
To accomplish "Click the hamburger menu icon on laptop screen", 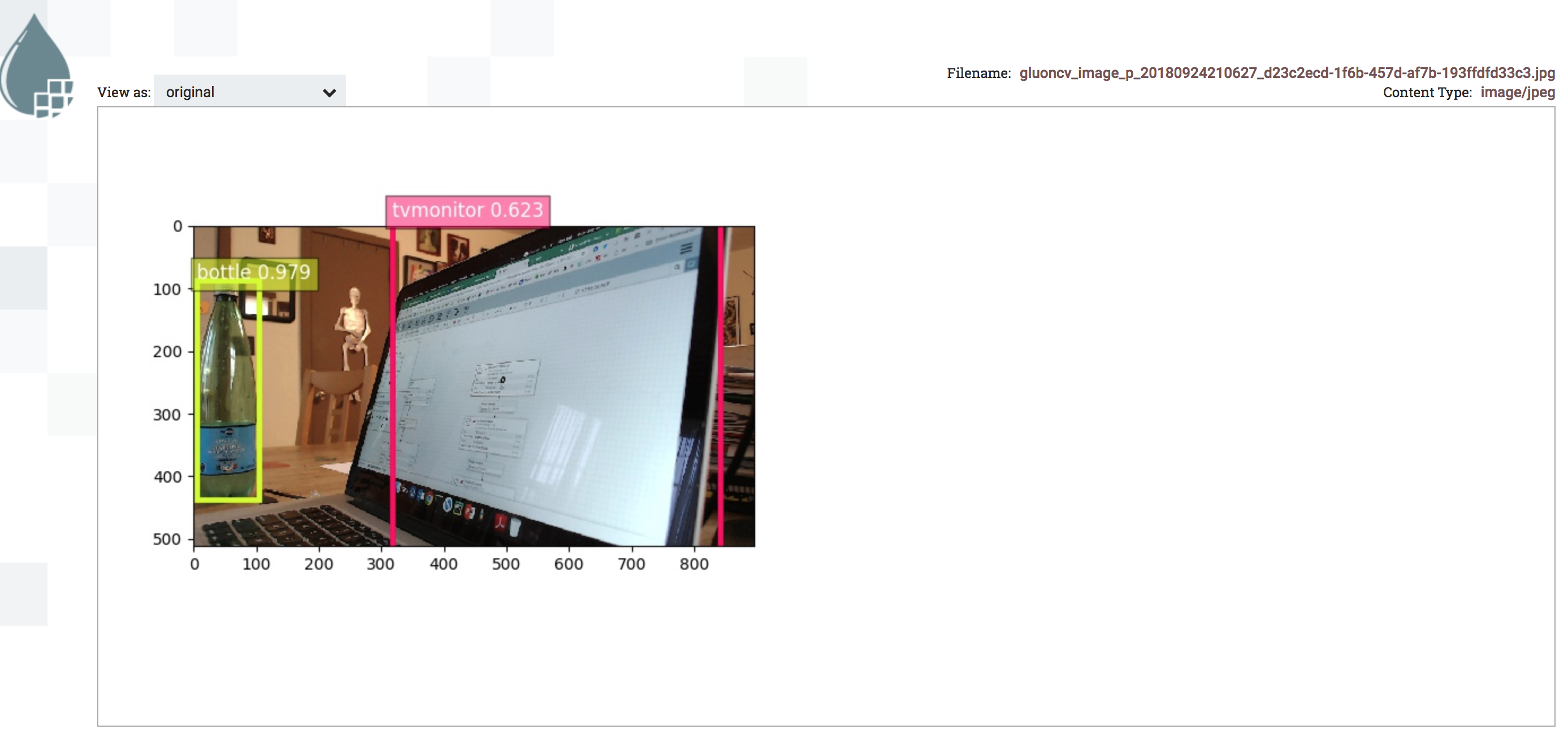I will 686,248.
